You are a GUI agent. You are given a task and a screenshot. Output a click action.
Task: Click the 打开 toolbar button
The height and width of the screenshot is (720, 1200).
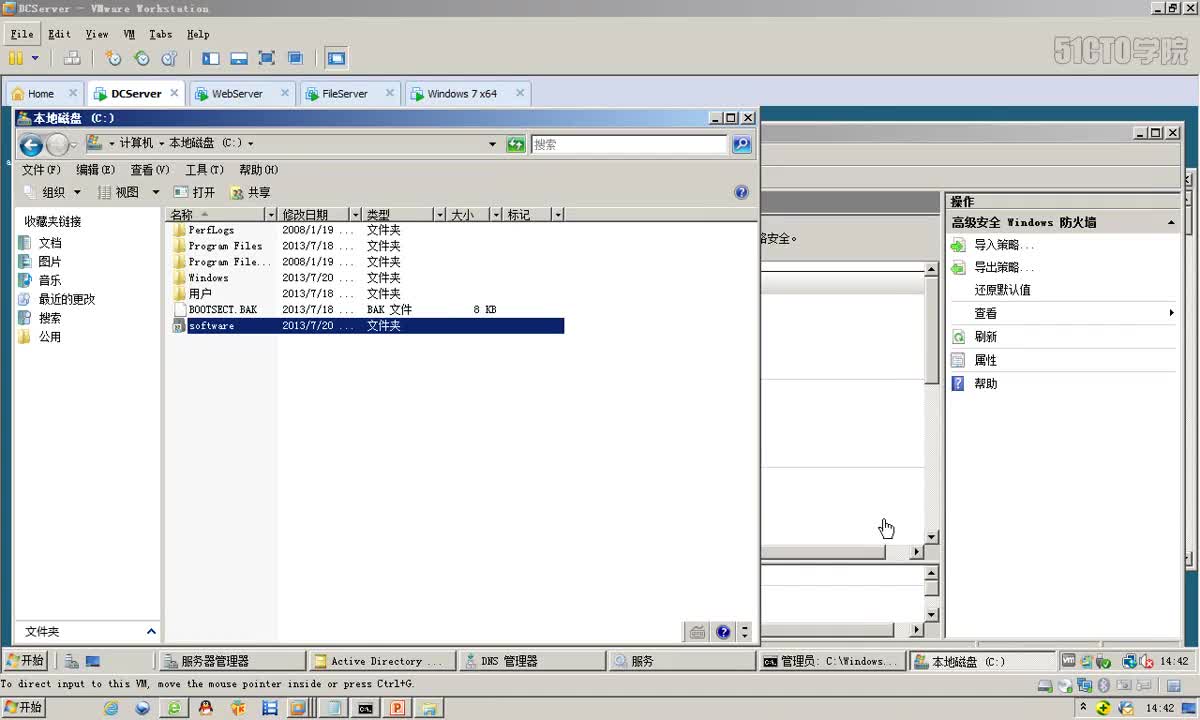(x=194, y=192)
